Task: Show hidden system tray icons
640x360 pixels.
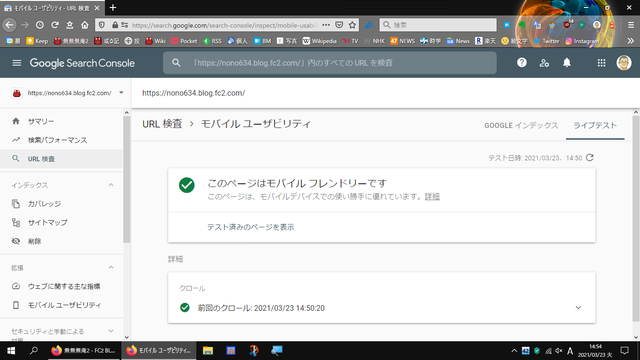Action: coord(514,351)
